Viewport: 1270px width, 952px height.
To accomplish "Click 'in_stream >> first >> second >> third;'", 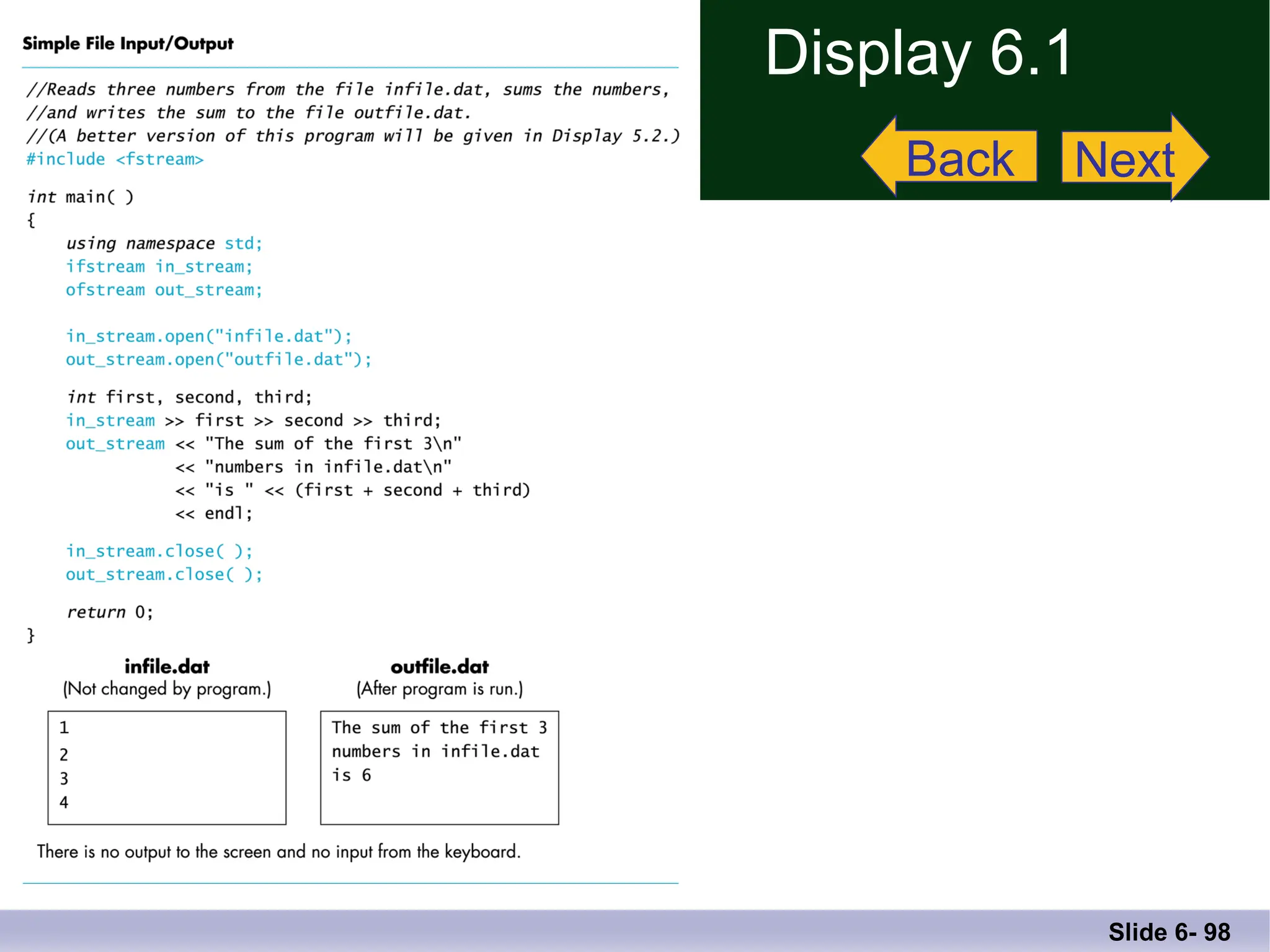I will click(254, 420).
